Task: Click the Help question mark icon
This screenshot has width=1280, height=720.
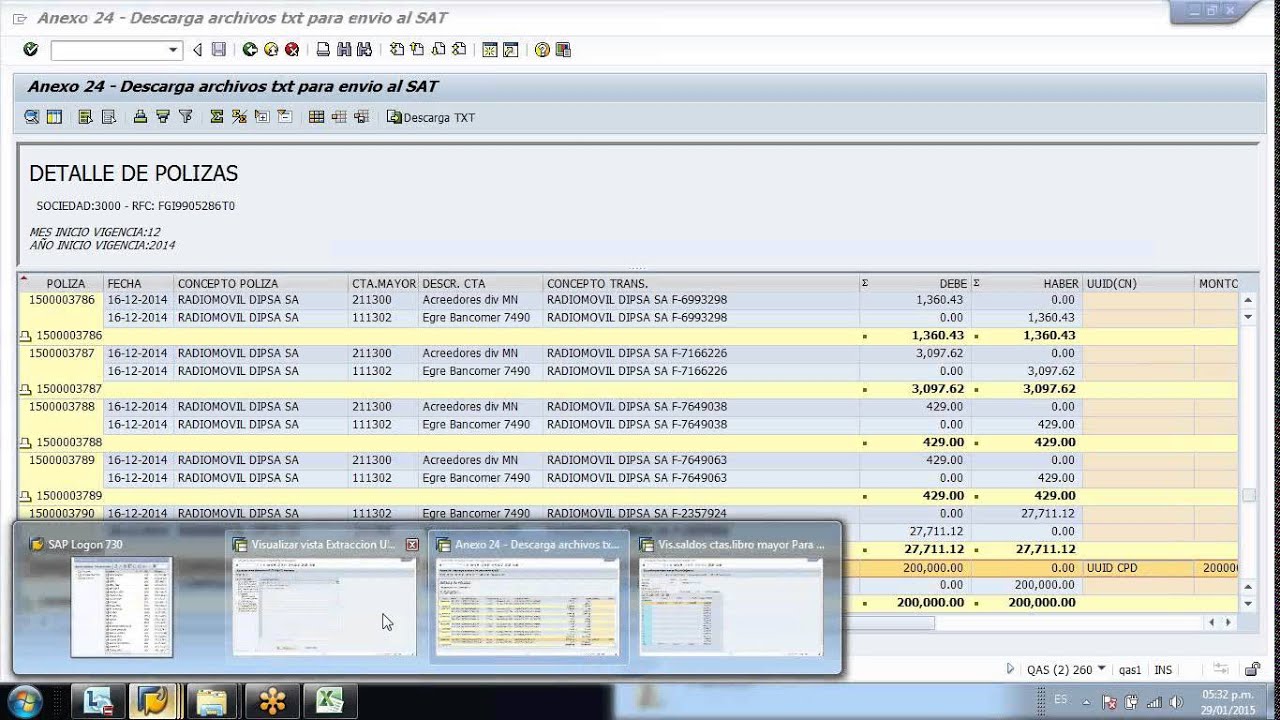Action: point(542,50)
